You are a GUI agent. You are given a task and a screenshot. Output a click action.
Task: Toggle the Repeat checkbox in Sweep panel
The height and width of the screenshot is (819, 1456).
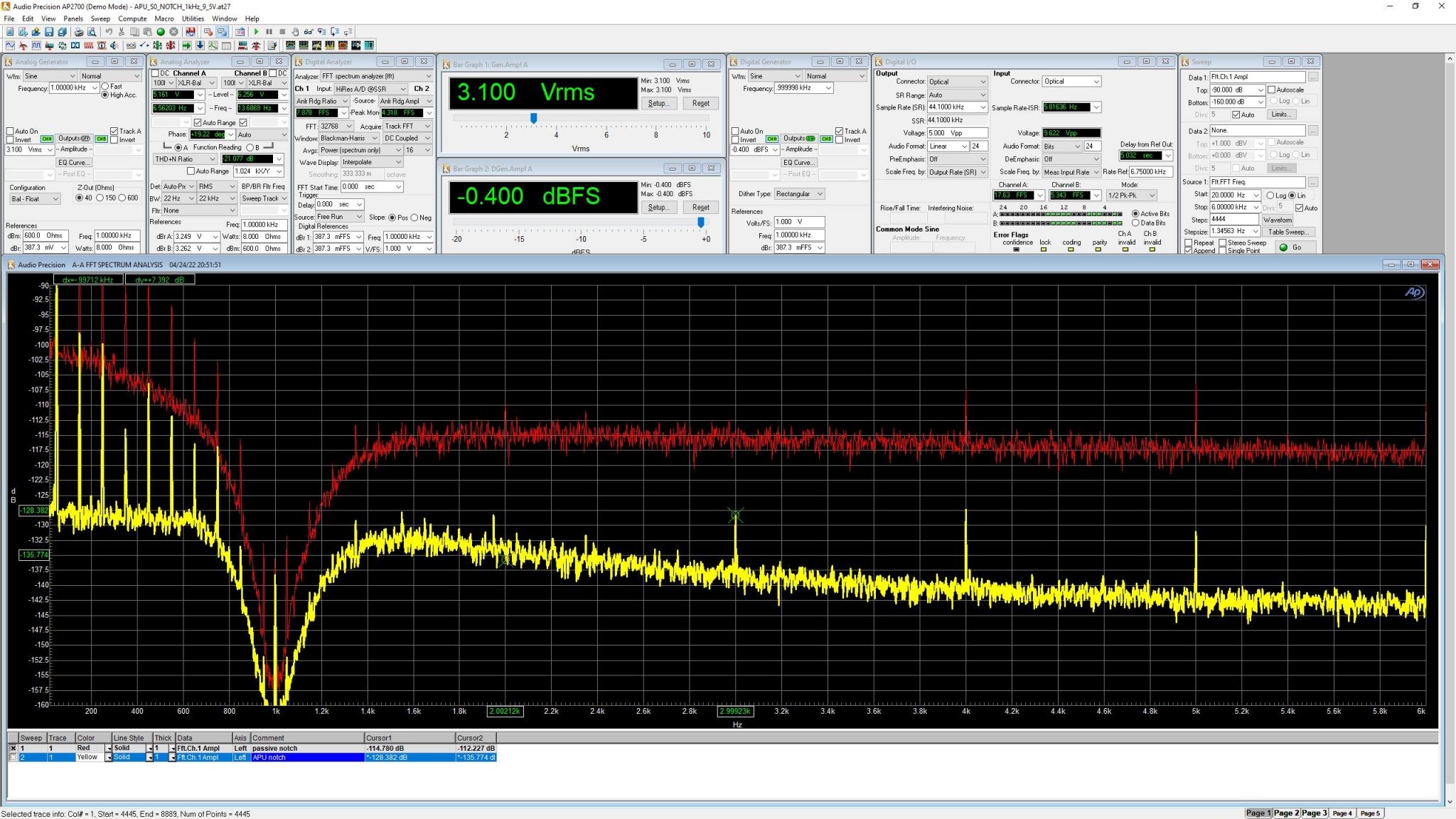[1189, 242]
